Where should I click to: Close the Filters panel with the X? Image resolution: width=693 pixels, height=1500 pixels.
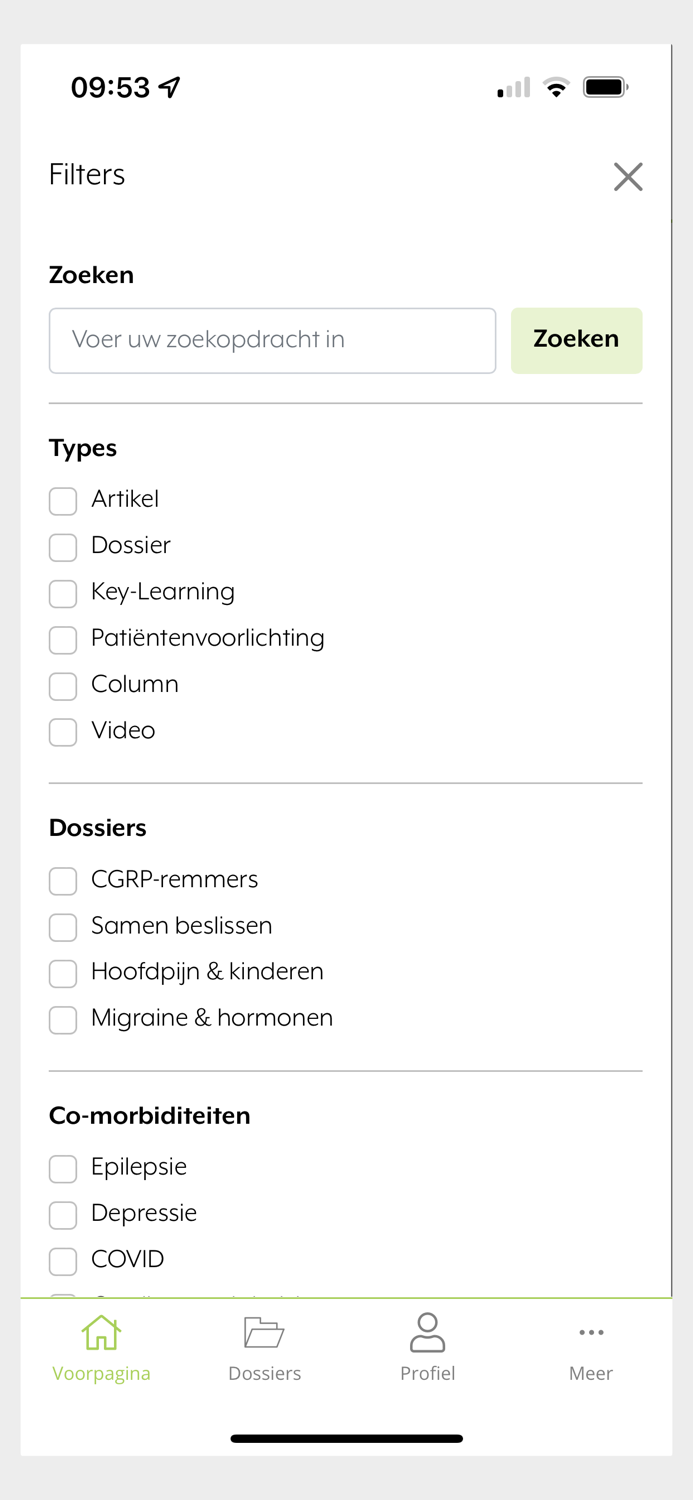tap(628, 176)
